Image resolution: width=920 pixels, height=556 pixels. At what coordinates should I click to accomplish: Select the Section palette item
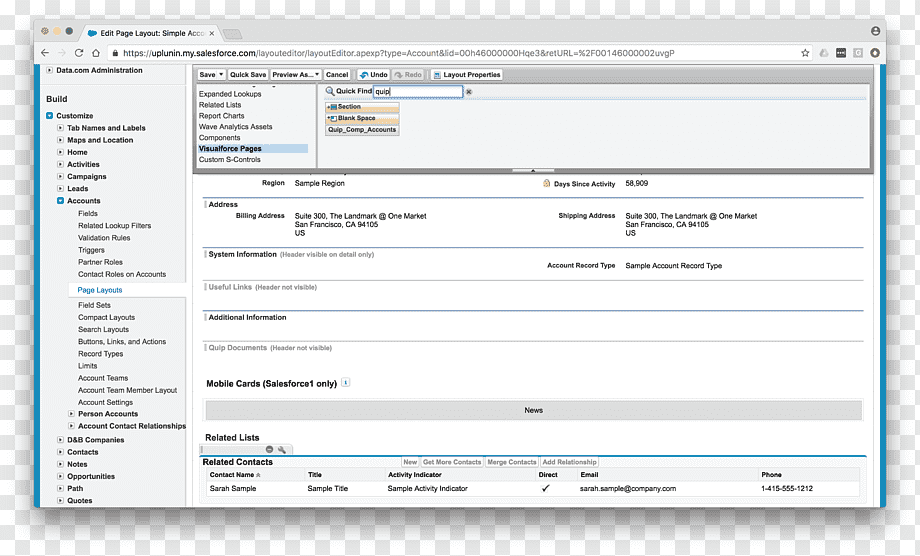point(362,107)
